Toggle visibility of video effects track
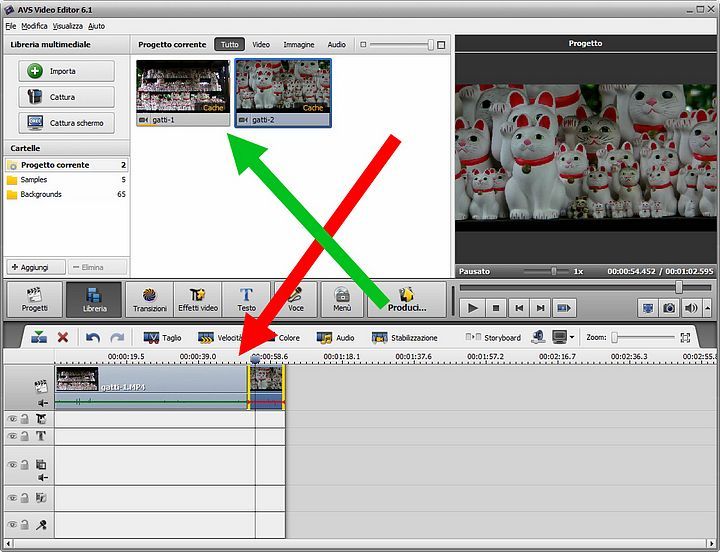This screenshot has height=552, width=720. 12,419
